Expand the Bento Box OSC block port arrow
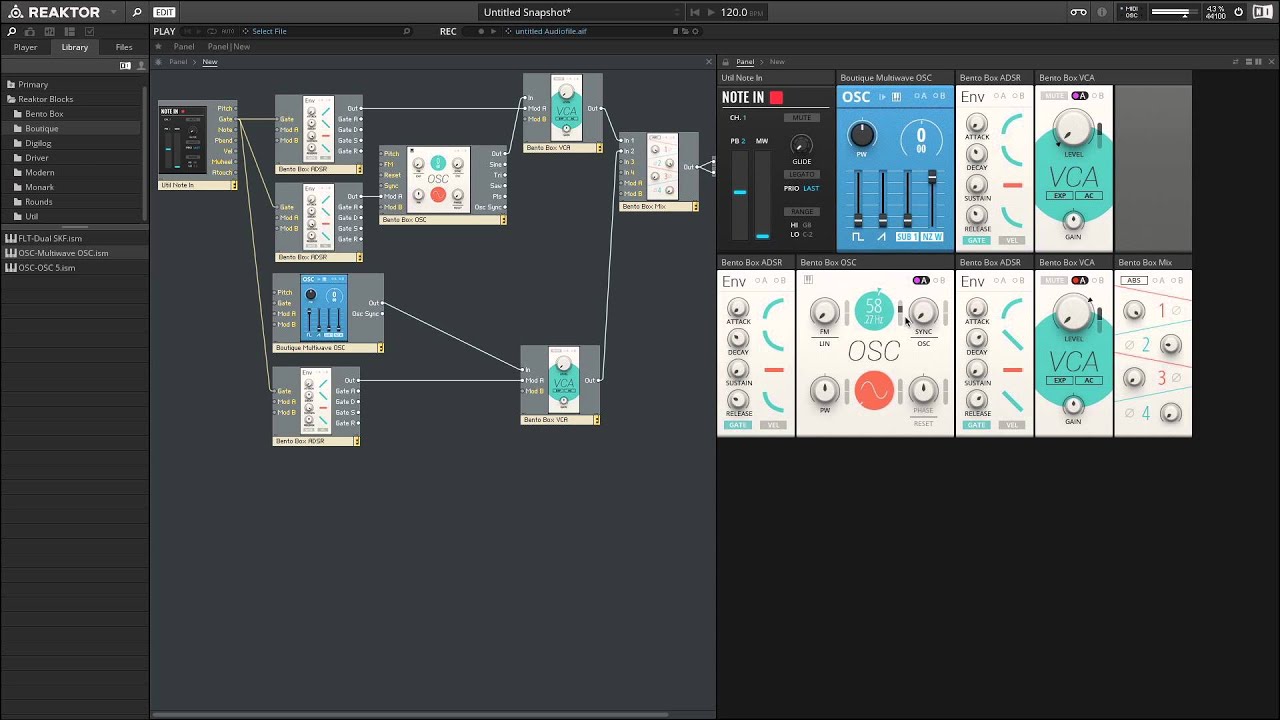 [x=503, y=220]
